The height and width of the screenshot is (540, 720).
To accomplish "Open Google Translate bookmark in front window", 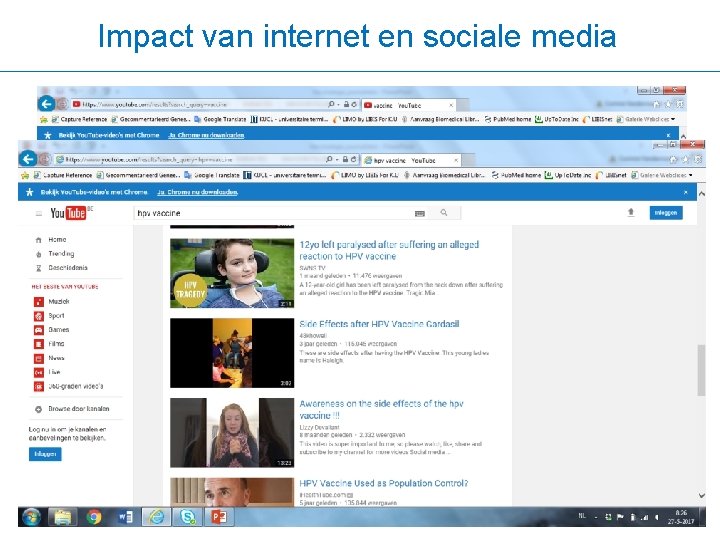I will tap(212, 175).
